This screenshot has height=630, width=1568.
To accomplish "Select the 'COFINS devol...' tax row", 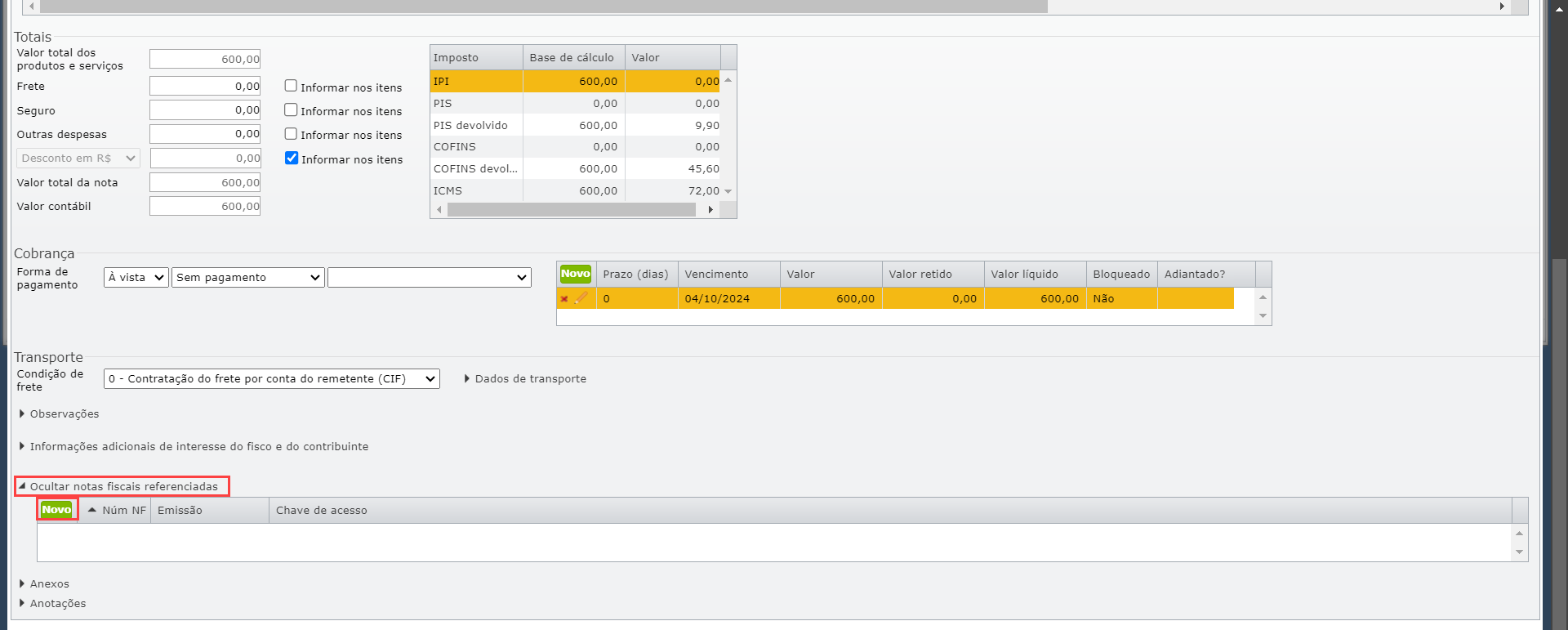I will pyautogui.click(x=576, y=168).
